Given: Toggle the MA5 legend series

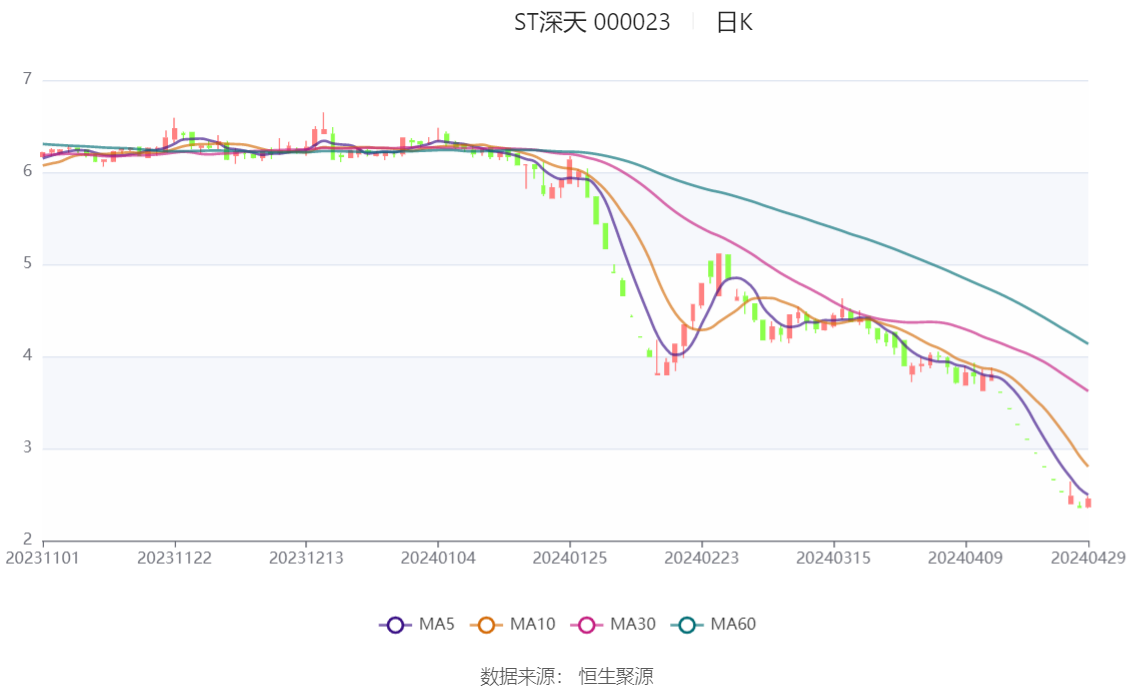Looking at the screenshot, I should coord(417,625).
